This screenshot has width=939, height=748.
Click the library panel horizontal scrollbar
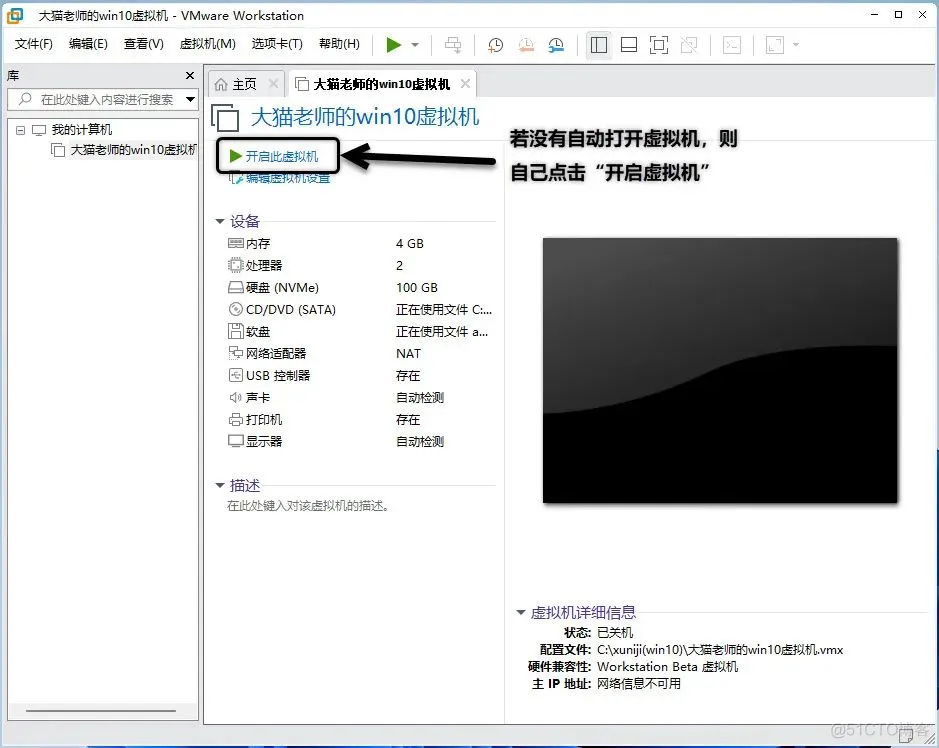click(x=101, y=711)
